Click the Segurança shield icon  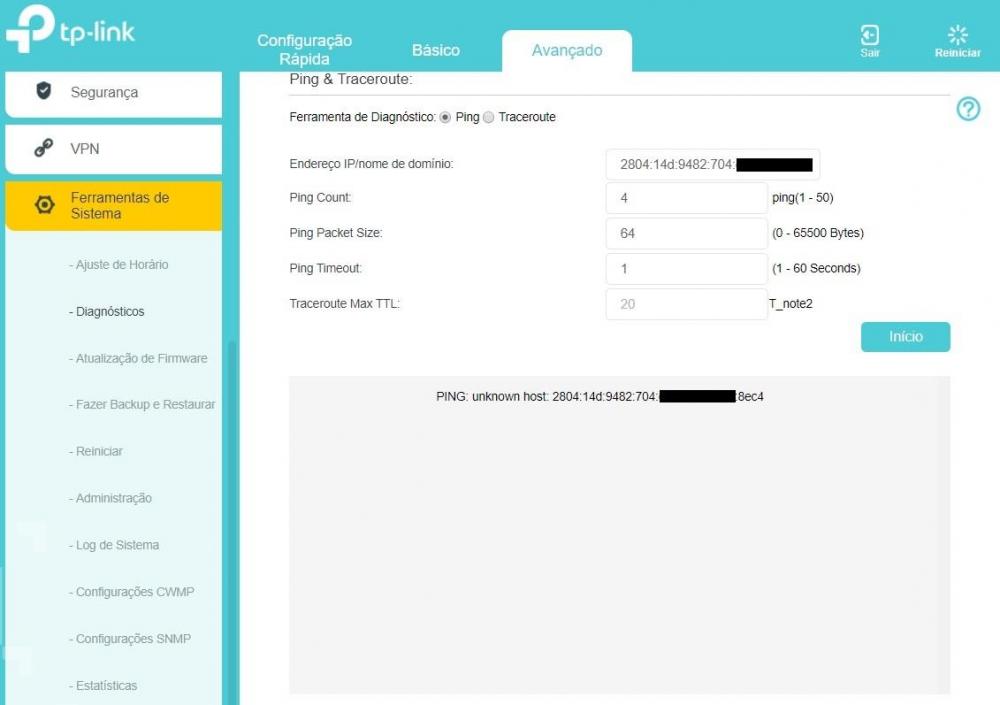(x=44, y=92)
